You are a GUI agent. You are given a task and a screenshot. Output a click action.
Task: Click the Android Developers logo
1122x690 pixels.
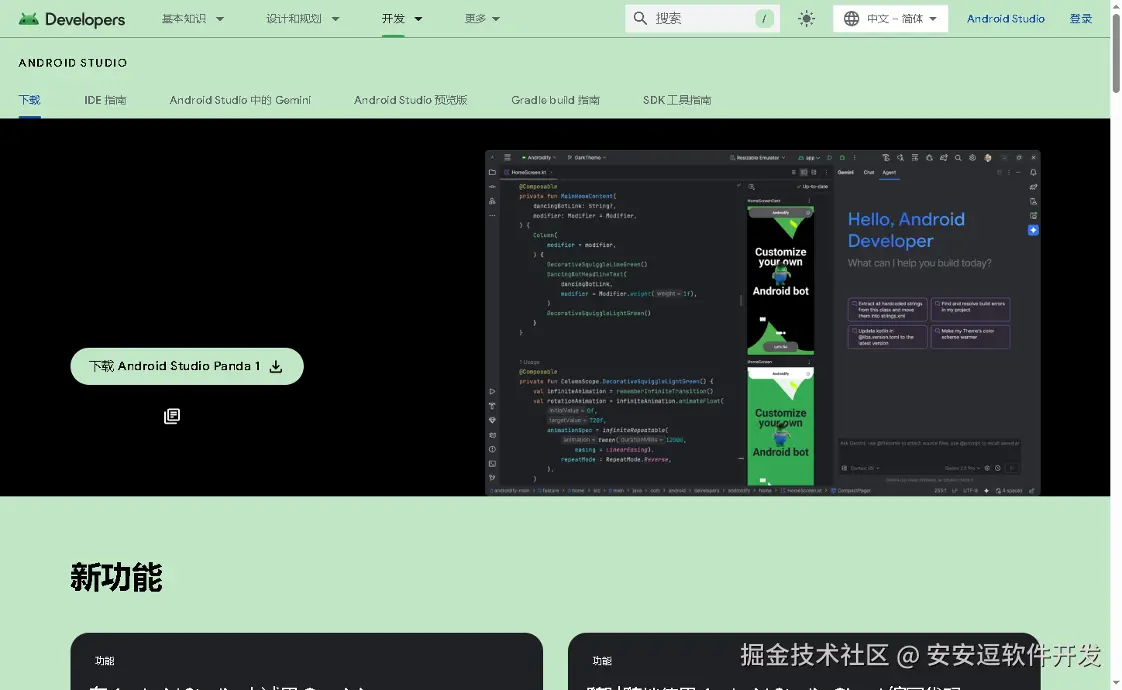point(72,19)
